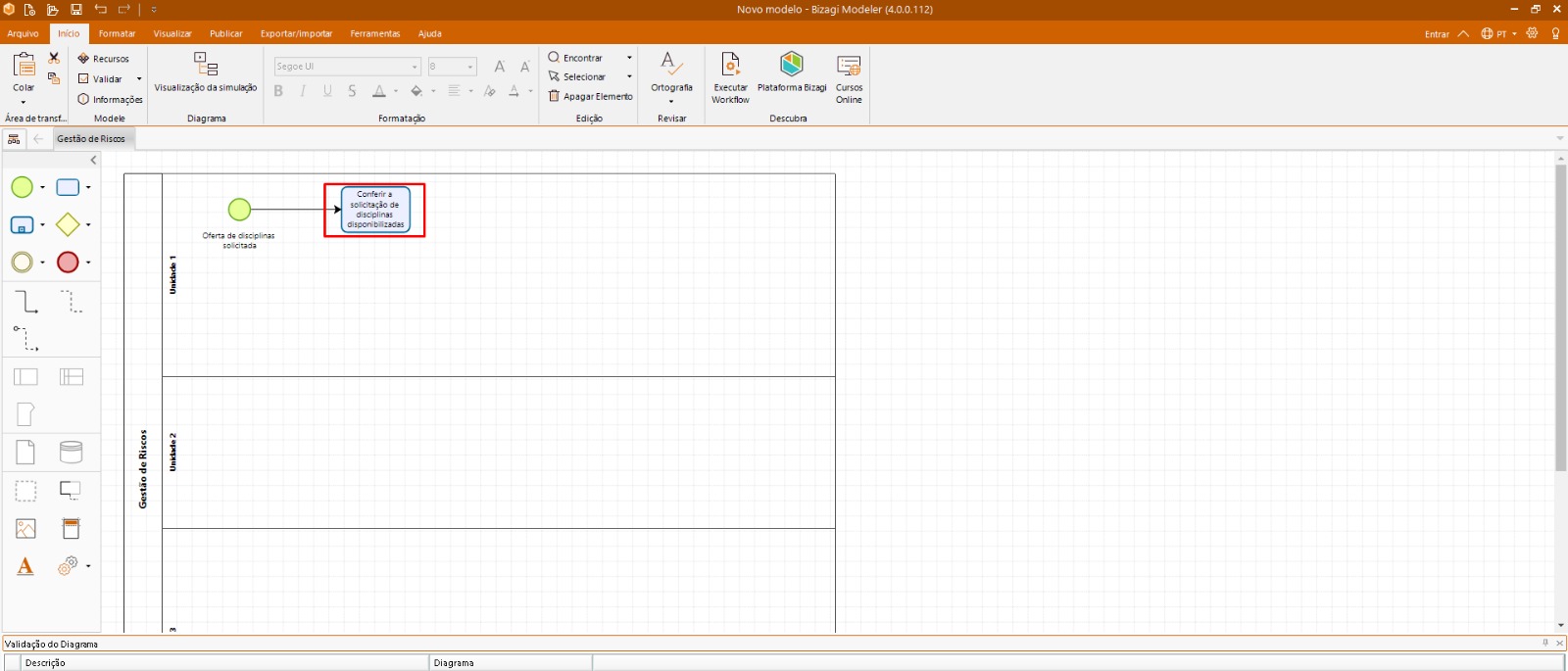Select the green Start Event shape

click(22, 187)
